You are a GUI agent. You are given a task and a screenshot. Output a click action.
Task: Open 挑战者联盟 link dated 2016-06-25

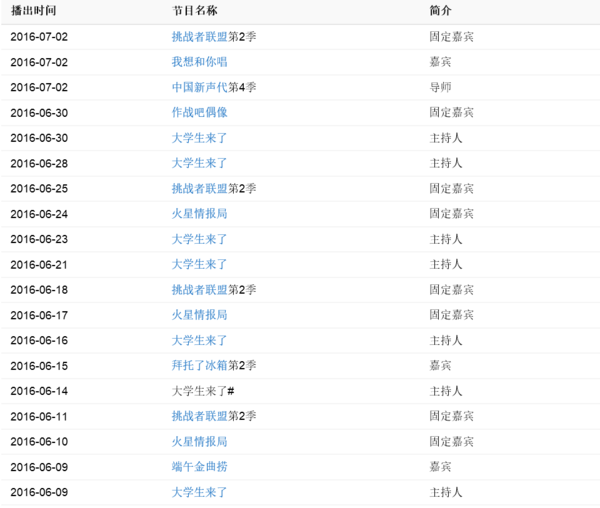click(x=199, y=189)
